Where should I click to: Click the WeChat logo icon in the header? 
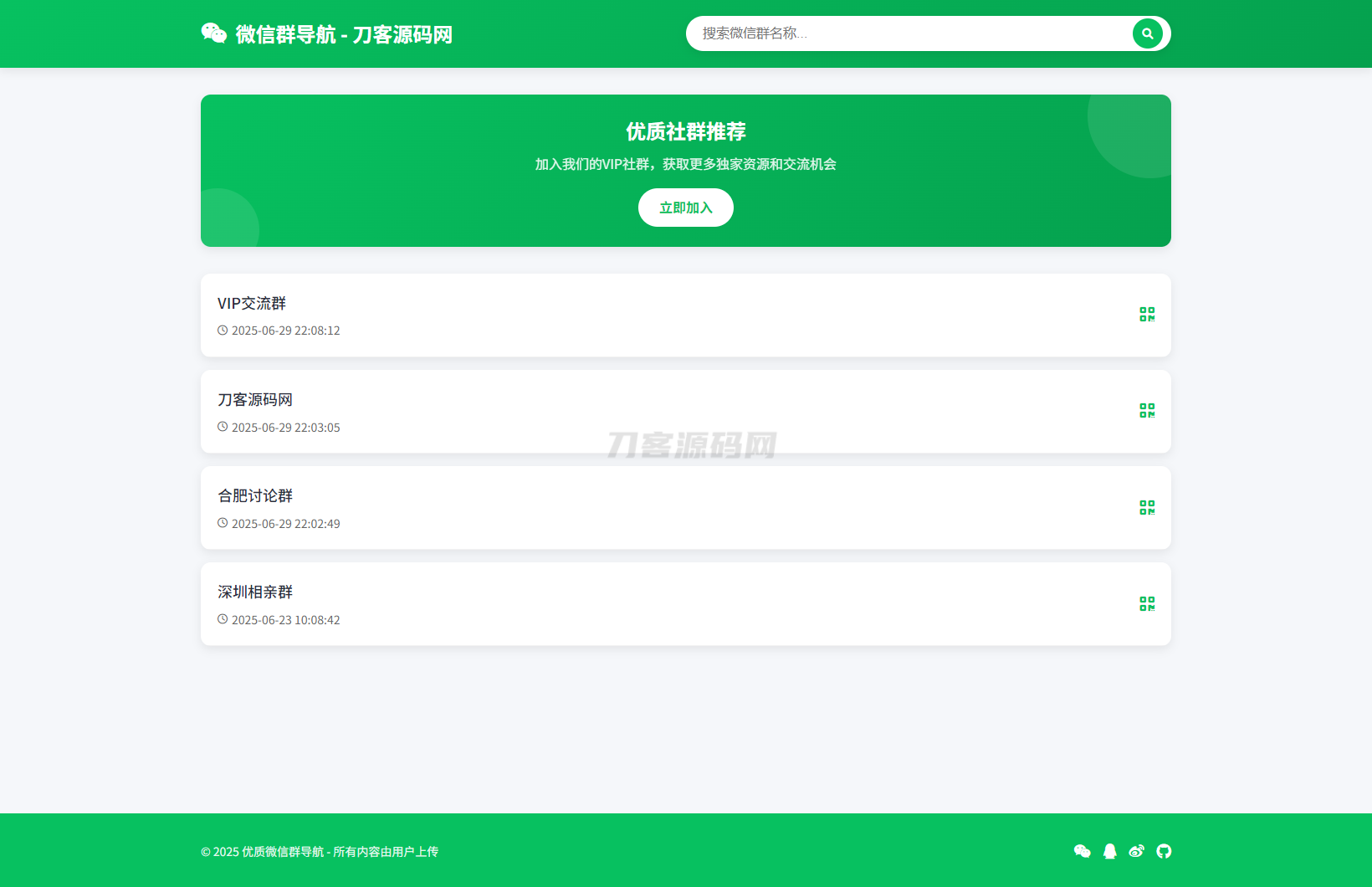tap(214, 33)
